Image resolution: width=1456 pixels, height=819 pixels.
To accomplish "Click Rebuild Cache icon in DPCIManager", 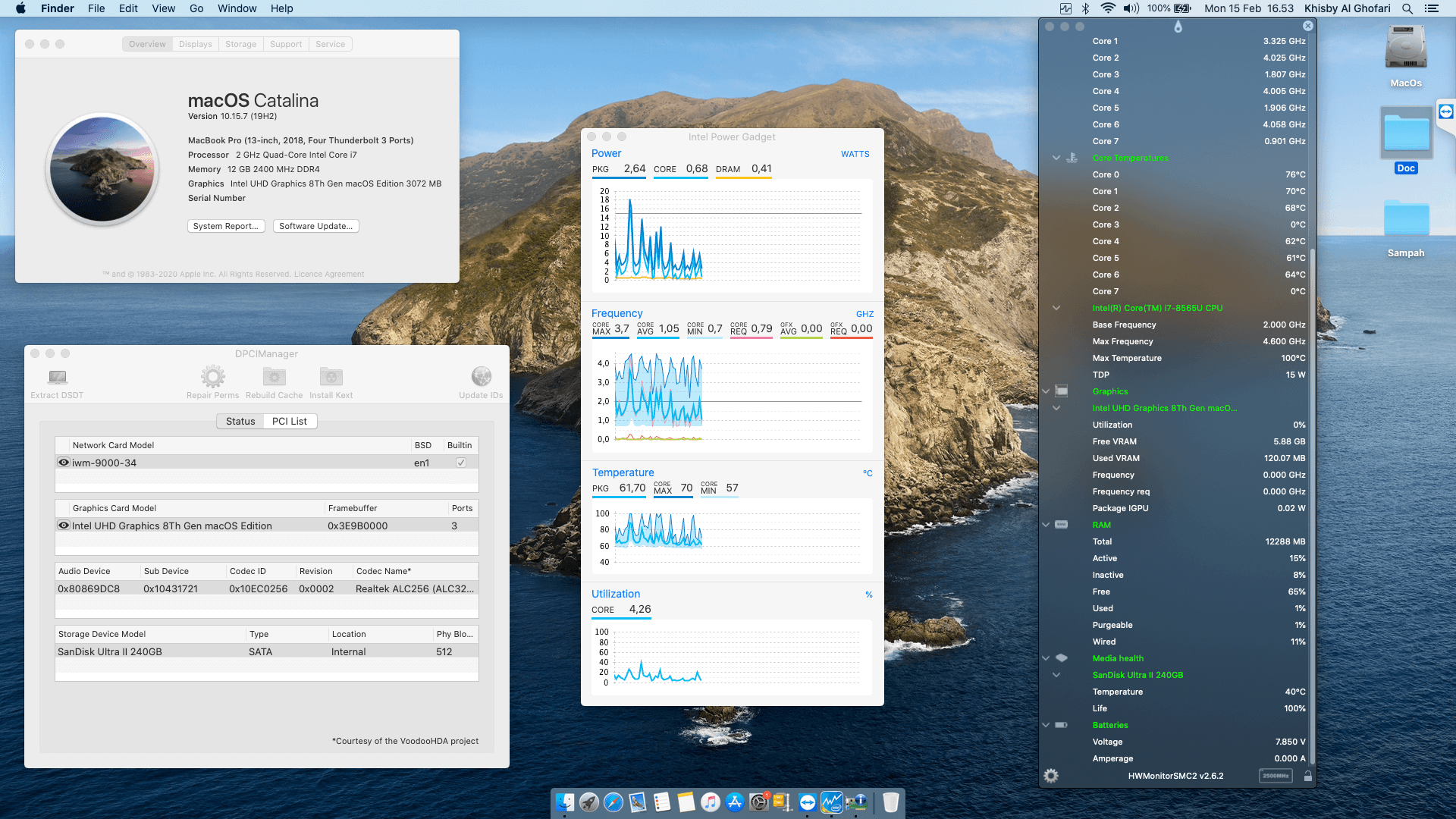I will [275, 376].
